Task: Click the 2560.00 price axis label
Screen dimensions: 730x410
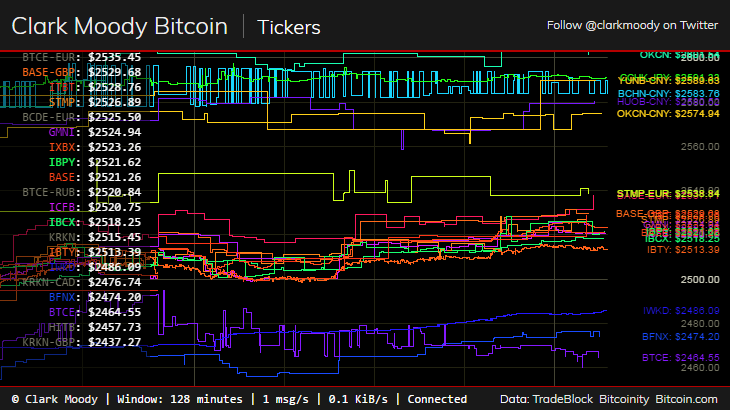Action: 700,147
